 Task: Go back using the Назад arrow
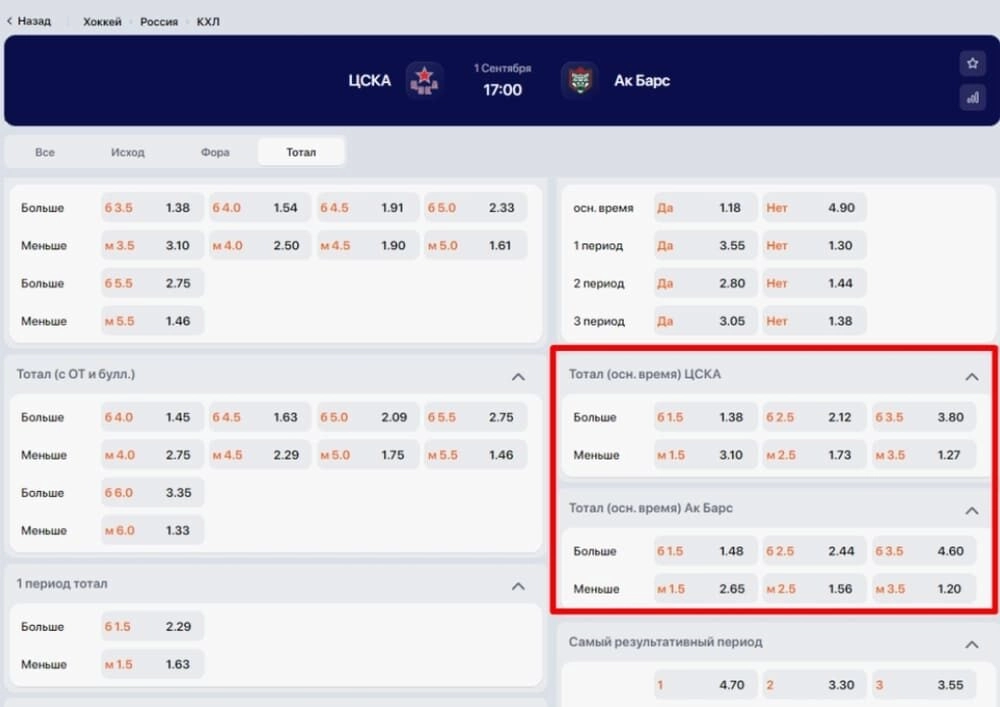pyautogui.click(x=29, y=21)
